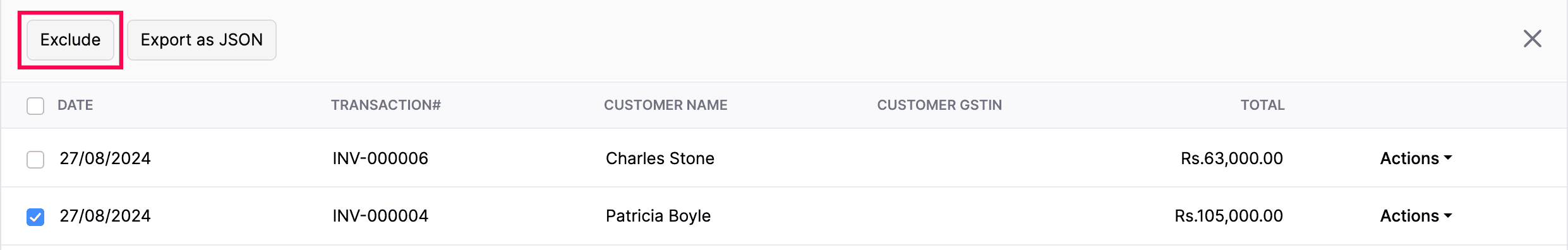Image resolution: width=1568 pixels, height=250 pixels.
Task: Click the CUSTOMER NAME column header
Action: click(x=666, y=105)
